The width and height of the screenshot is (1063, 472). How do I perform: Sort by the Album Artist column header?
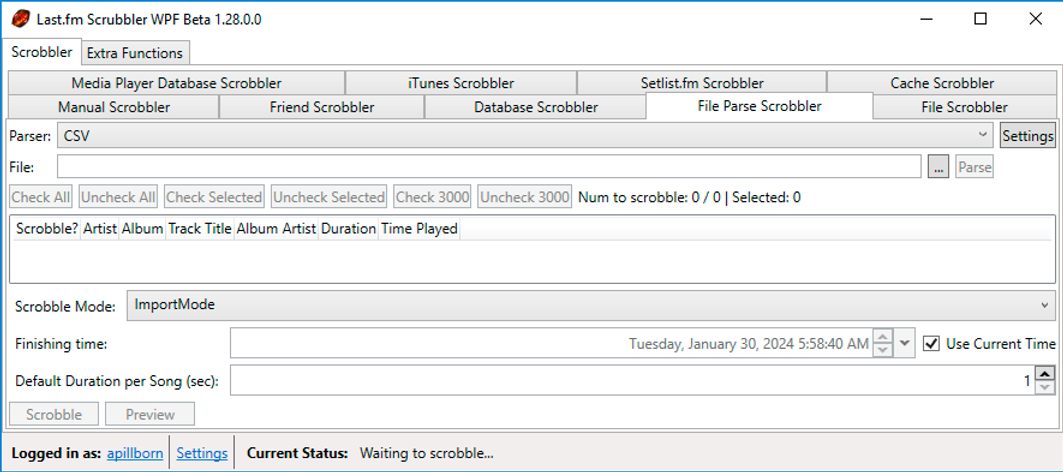tap(276, 229)
